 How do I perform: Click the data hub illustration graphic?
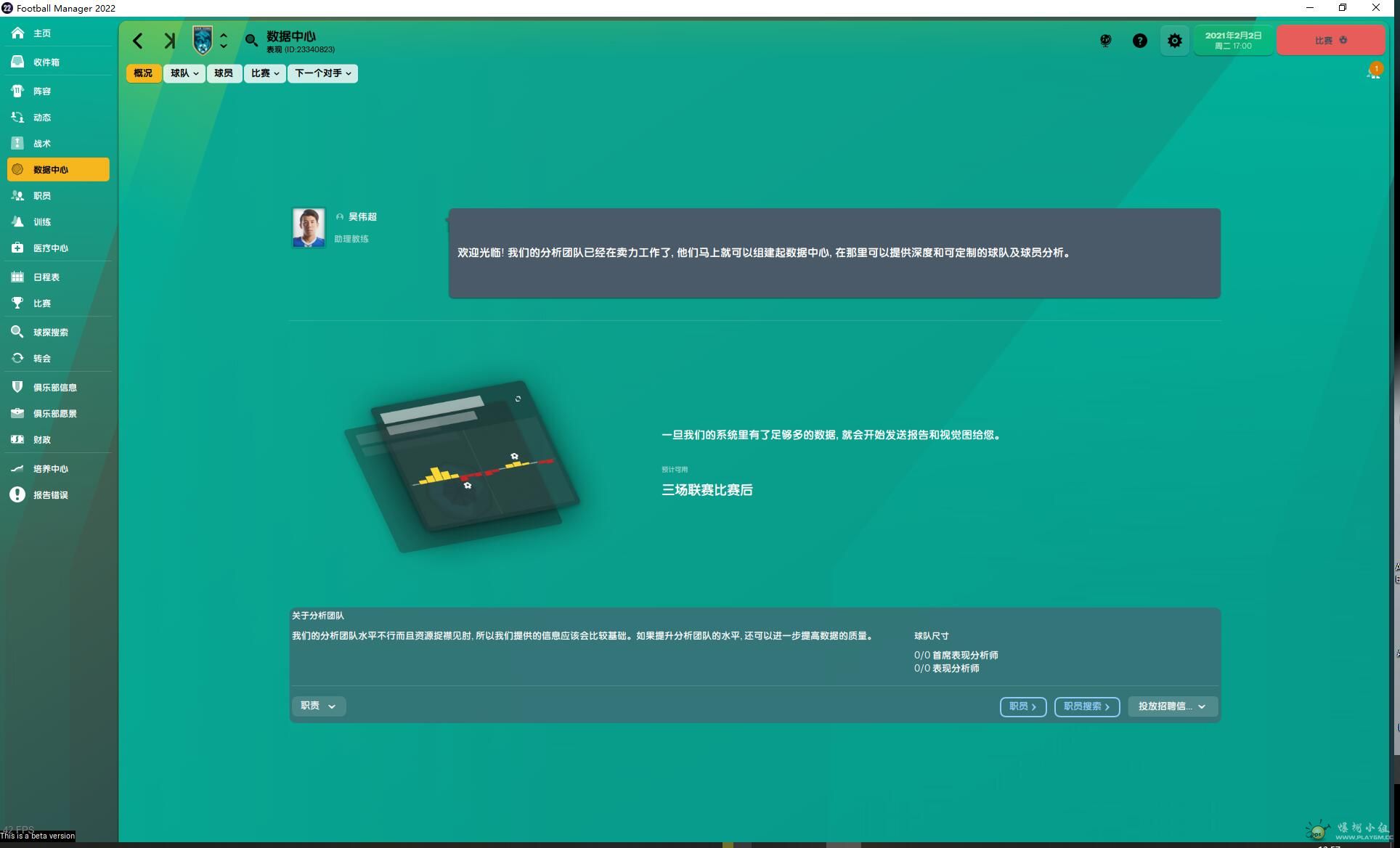[462, 465]
